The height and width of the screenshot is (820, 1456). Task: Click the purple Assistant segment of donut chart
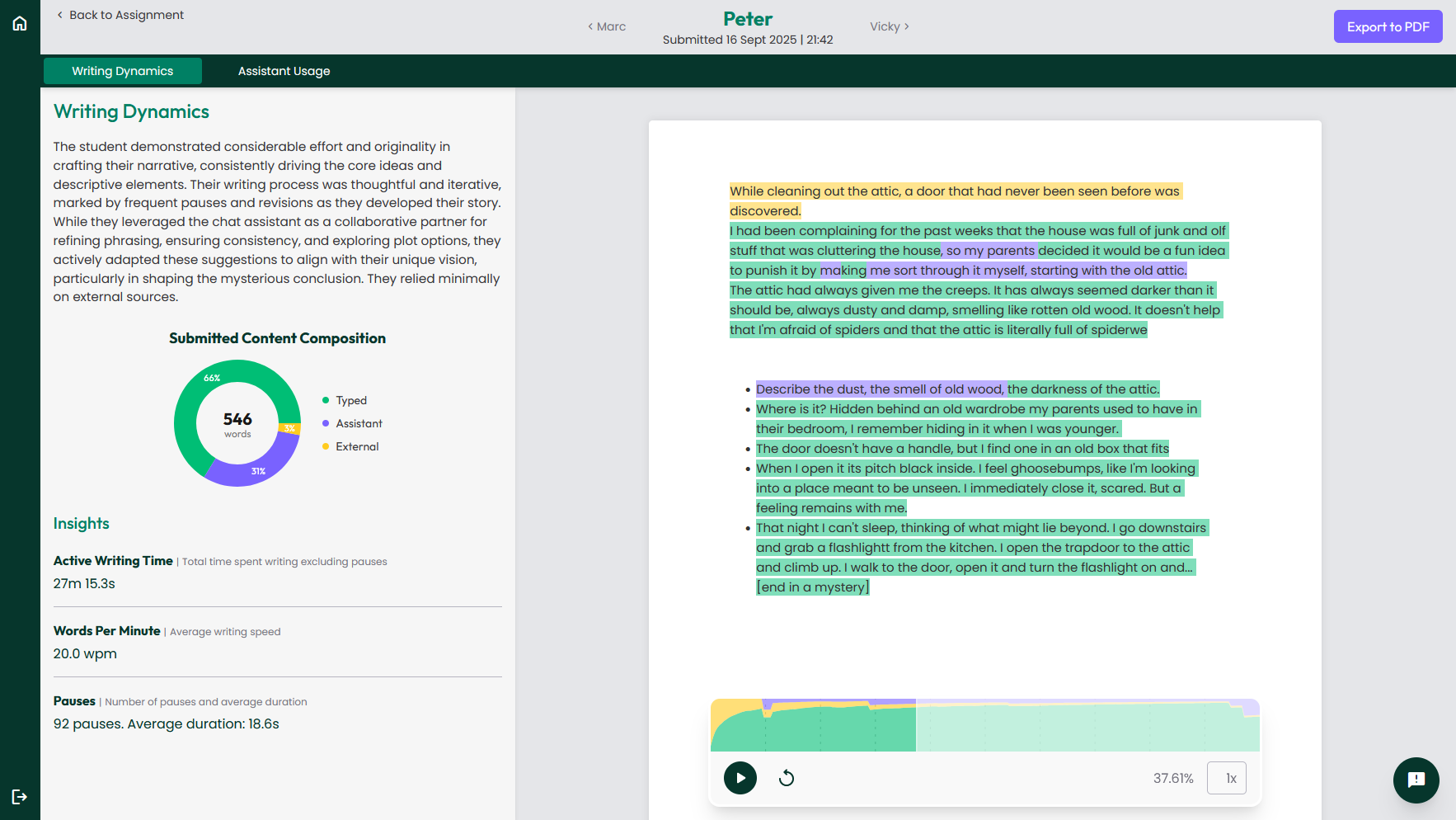point(256,470)
